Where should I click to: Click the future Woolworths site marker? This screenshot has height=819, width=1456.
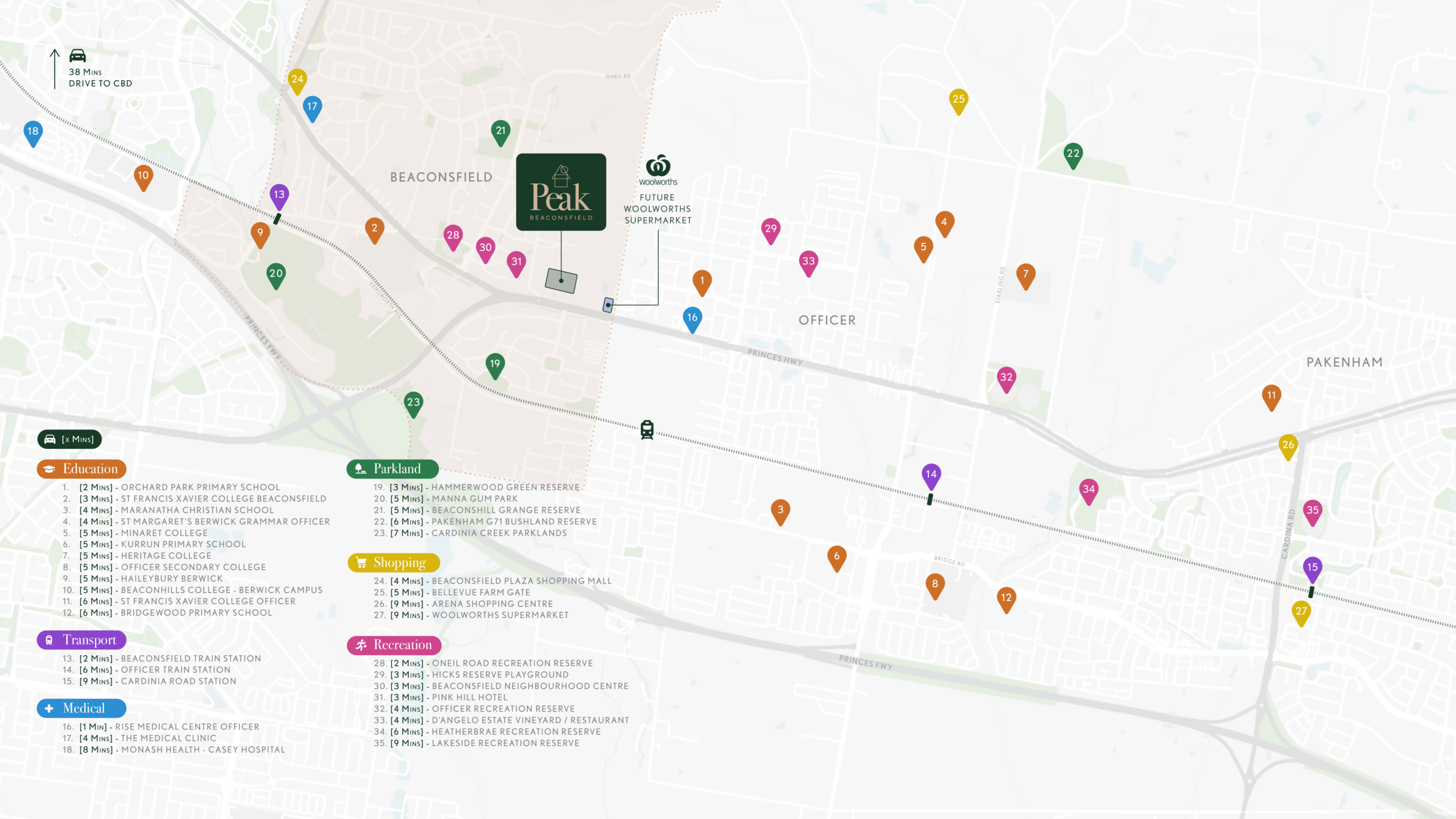[x=608, y=305]
